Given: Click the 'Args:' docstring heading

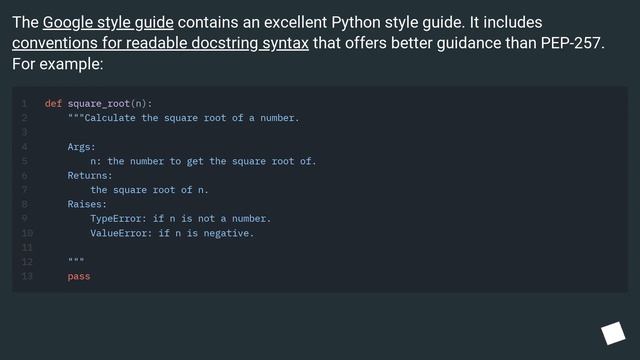Looking at the screenshot, I should click(x=81, y=147).
